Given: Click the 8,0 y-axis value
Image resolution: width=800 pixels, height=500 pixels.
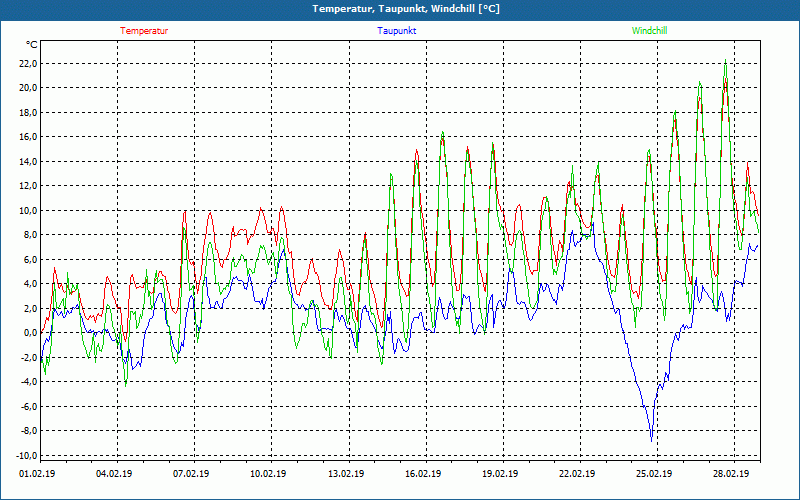Looking at the screenshot, I should (x=30, y=235).
